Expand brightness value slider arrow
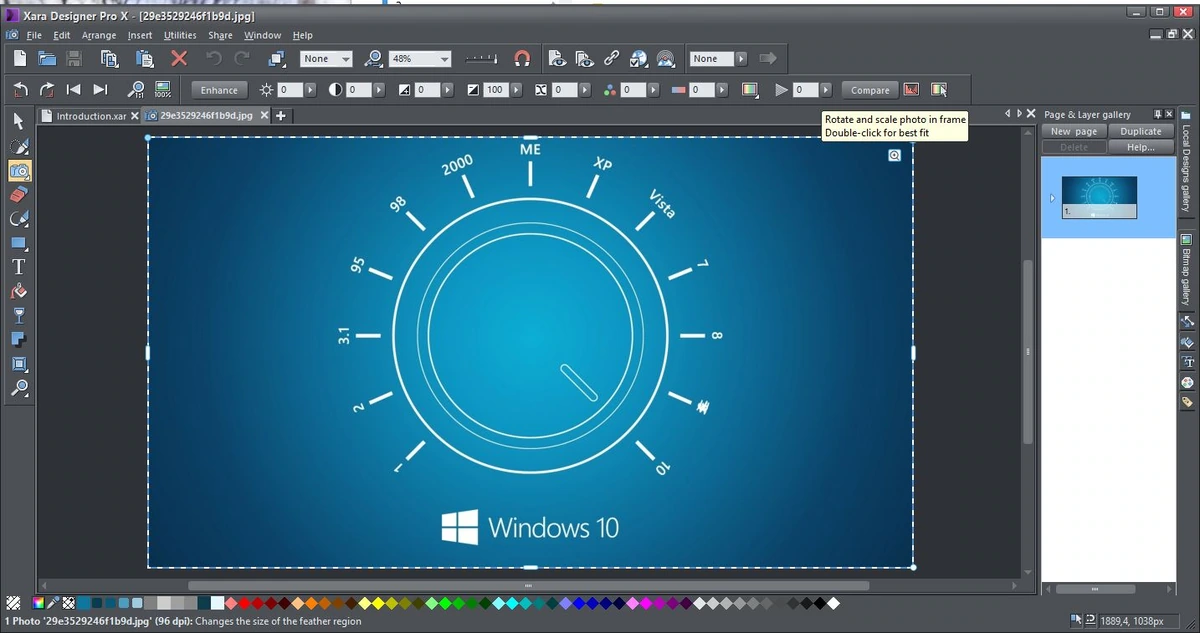 (x=310, y=90)
